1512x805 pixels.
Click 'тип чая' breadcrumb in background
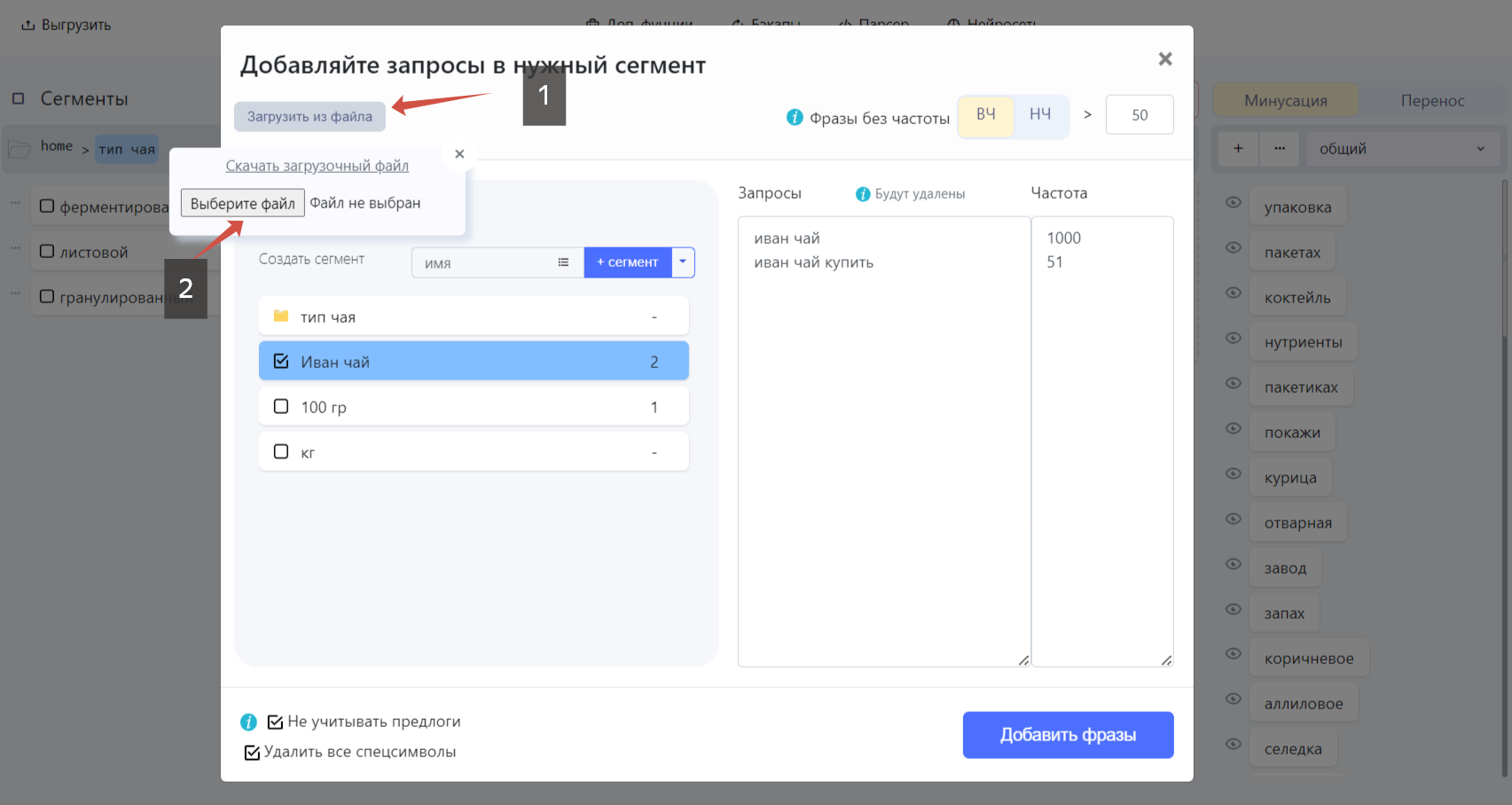coord(127,148)
